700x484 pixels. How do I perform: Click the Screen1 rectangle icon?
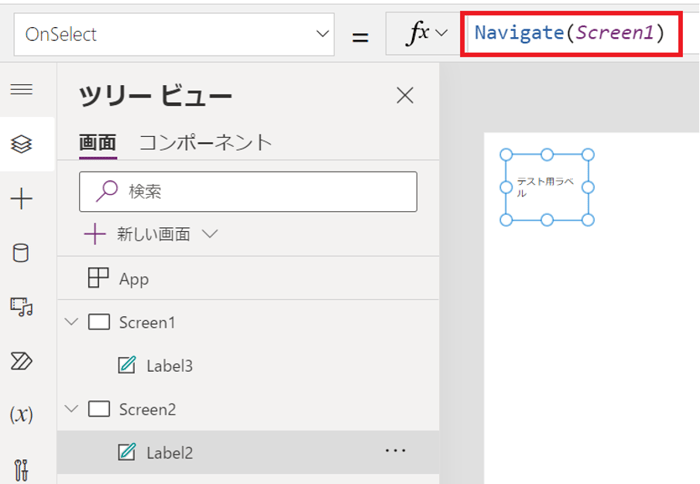pos(99,322)
